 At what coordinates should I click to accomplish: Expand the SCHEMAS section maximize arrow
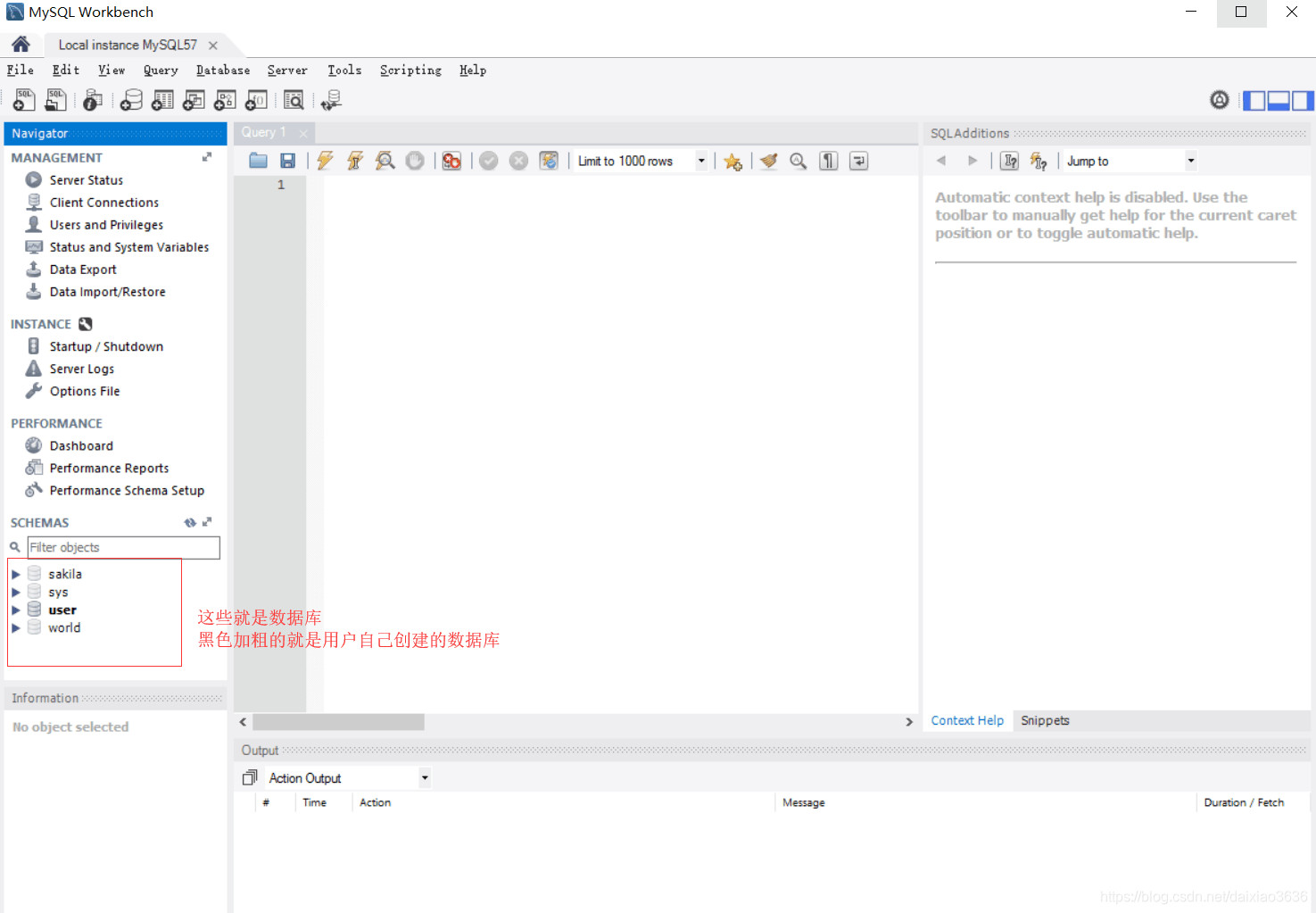coord(207,523)
